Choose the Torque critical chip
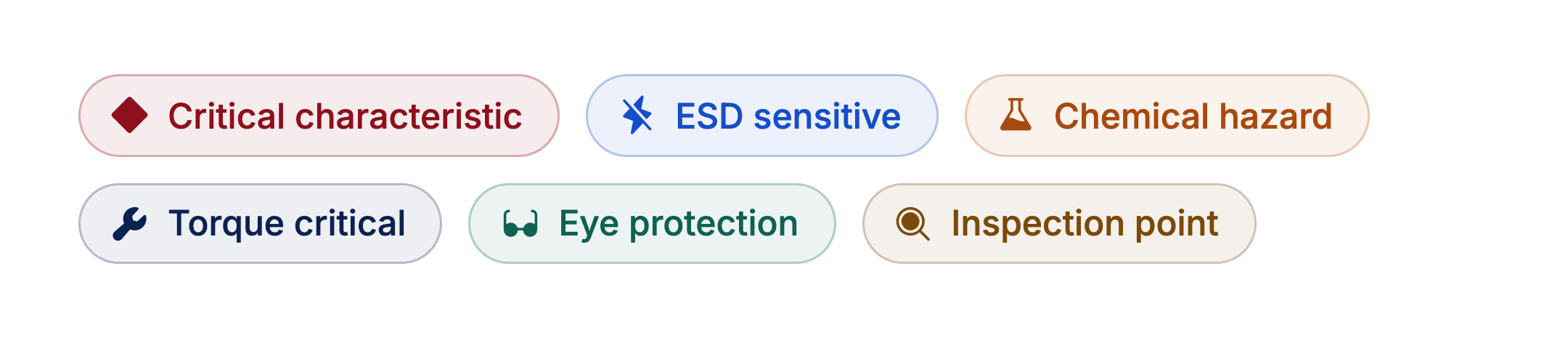Image resolution: width=1568 pixels, height=338 pixels. pyautogui.click(x=260, y=223)
